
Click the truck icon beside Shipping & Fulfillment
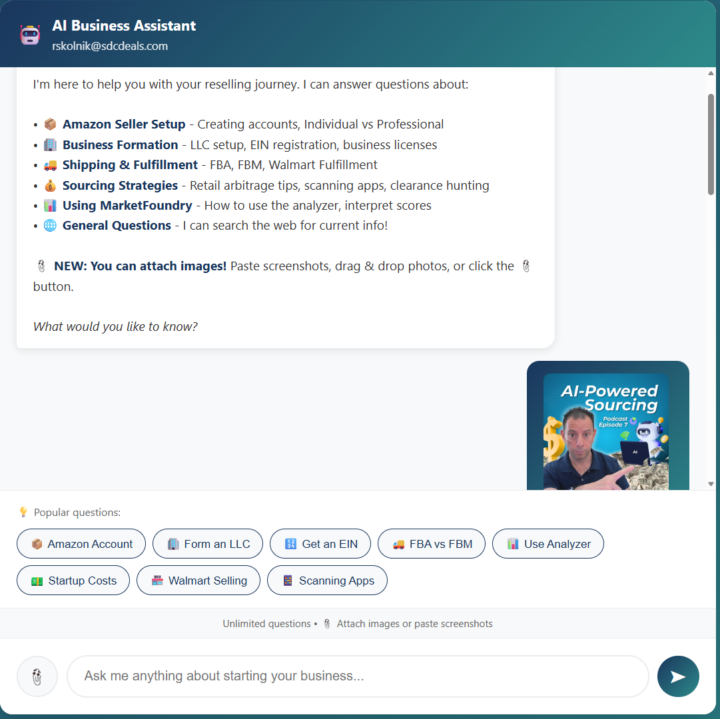tap(50, 165)
